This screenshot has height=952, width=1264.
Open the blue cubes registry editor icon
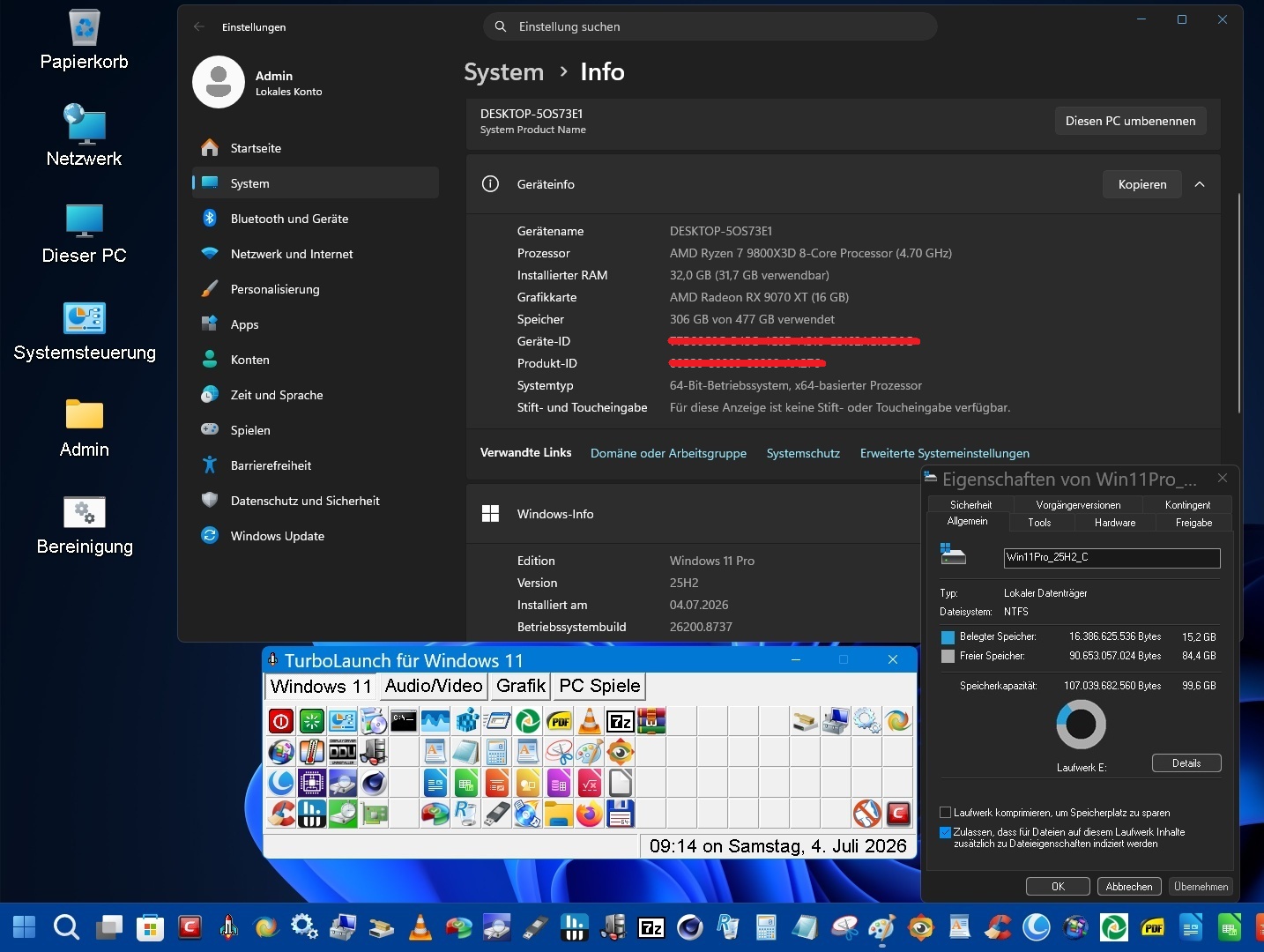tap(466, 721)
